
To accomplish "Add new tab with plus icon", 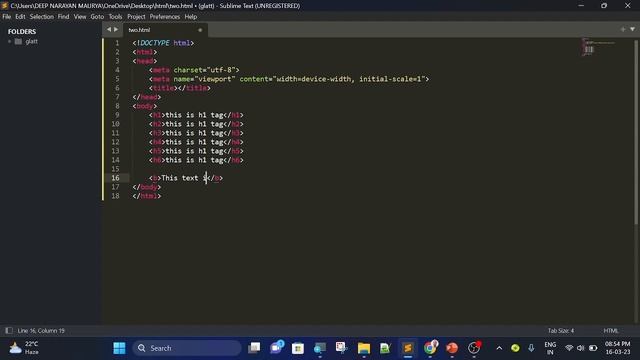I will tap(622, 29).
